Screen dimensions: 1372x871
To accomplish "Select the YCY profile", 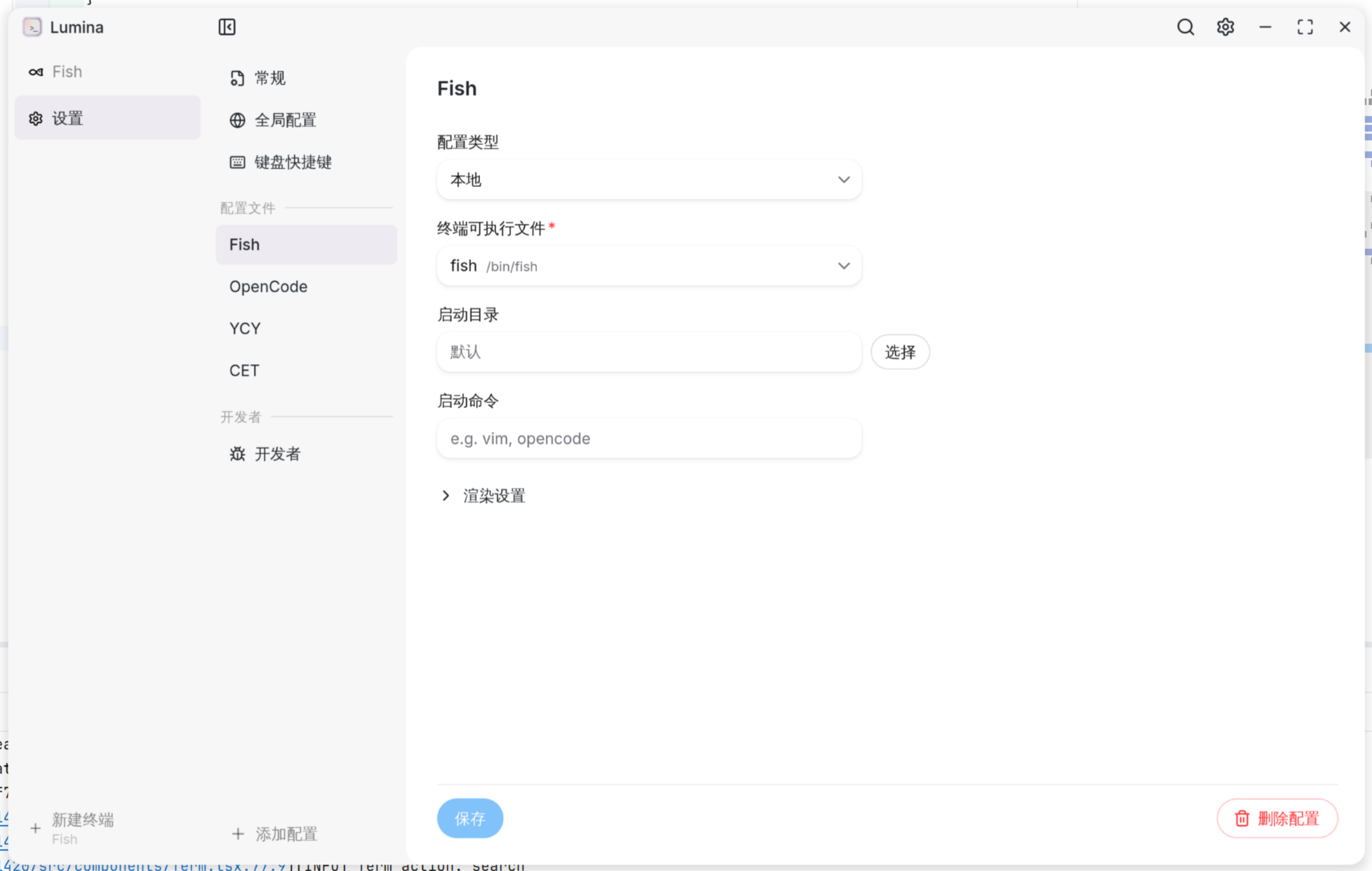I will tap(306, 329).
